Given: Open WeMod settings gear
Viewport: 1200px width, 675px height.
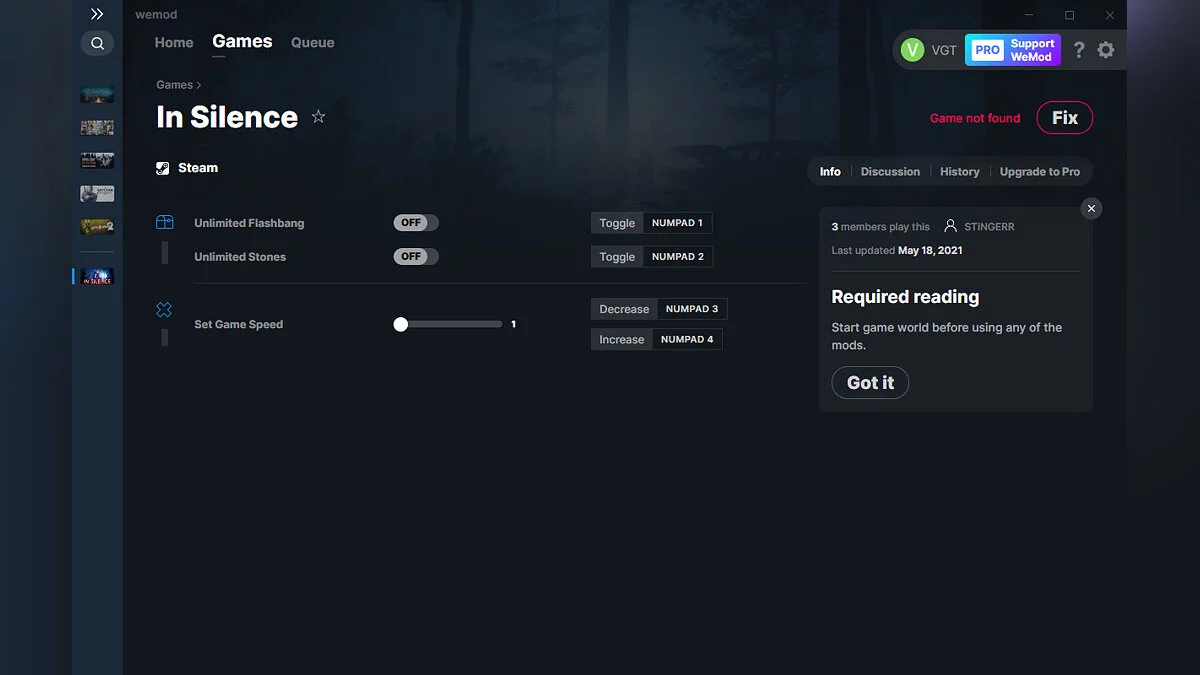Looking at the screenshot, I should pos(1106,49).
